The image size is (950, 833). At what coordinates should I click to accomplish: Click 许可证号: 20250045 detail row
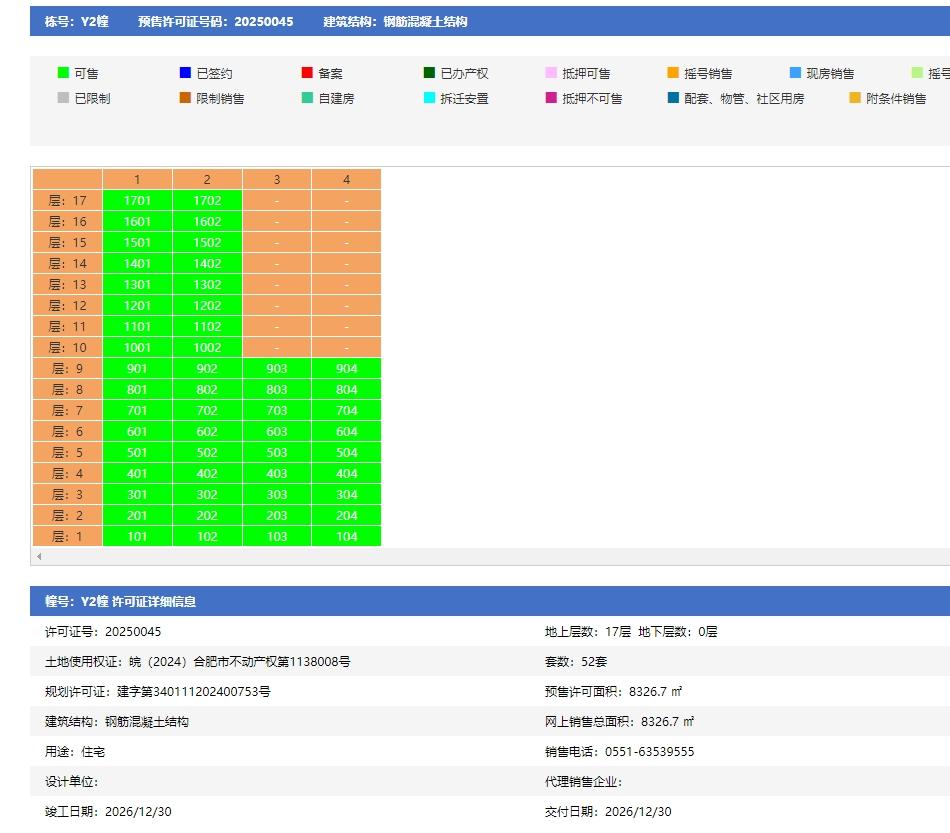point(103,631)
